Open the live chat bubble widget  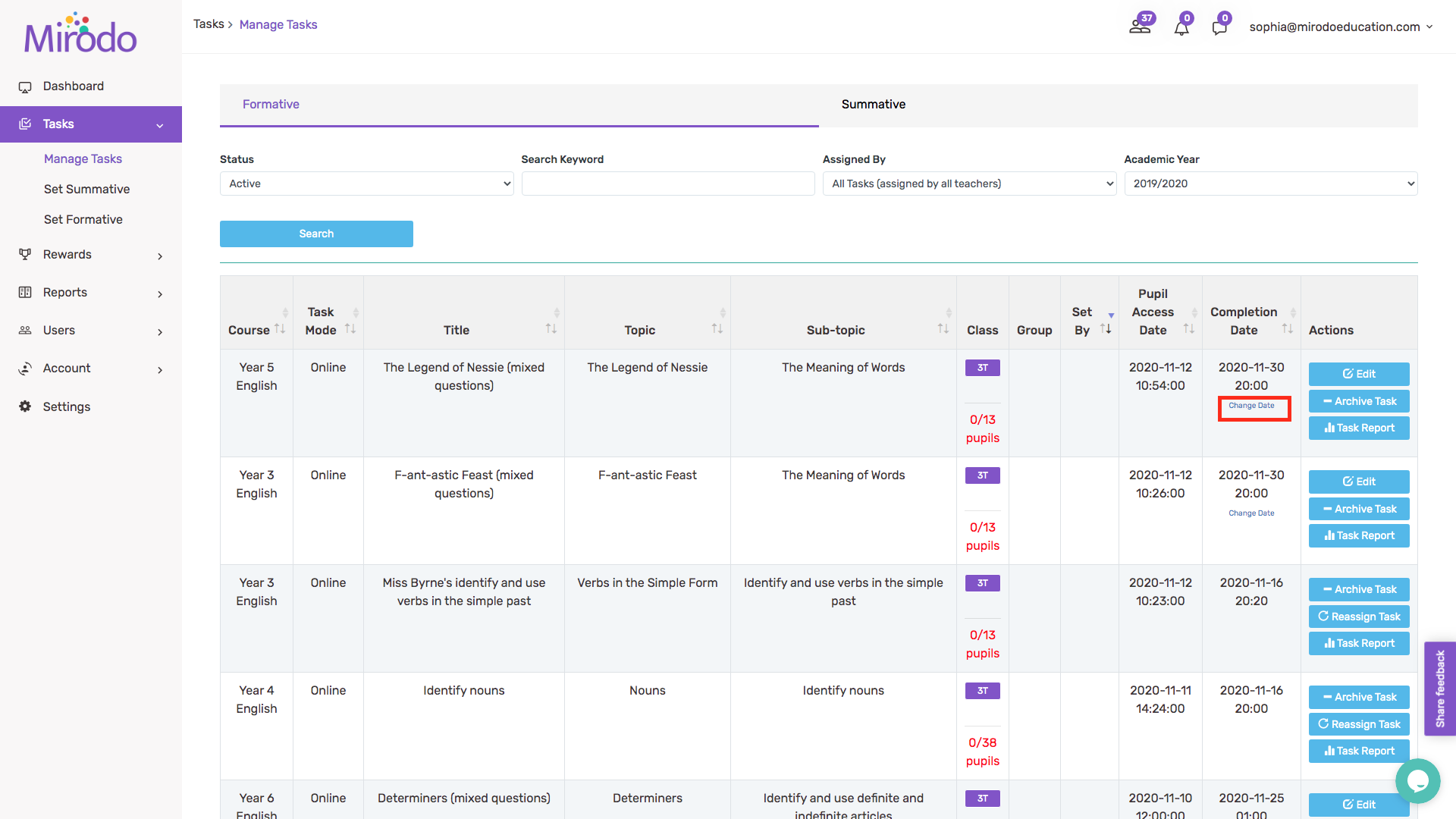1417,780
